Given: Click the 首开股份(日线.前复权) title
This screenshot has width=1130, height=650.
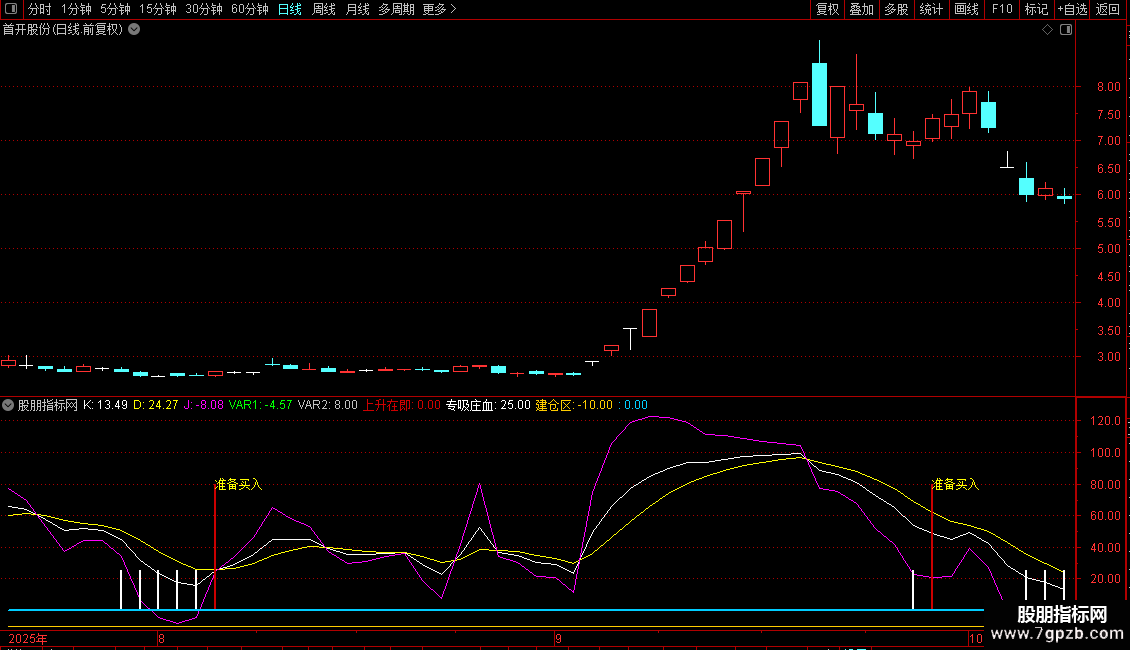Looking at the screenshot, I should coord(63,30).
